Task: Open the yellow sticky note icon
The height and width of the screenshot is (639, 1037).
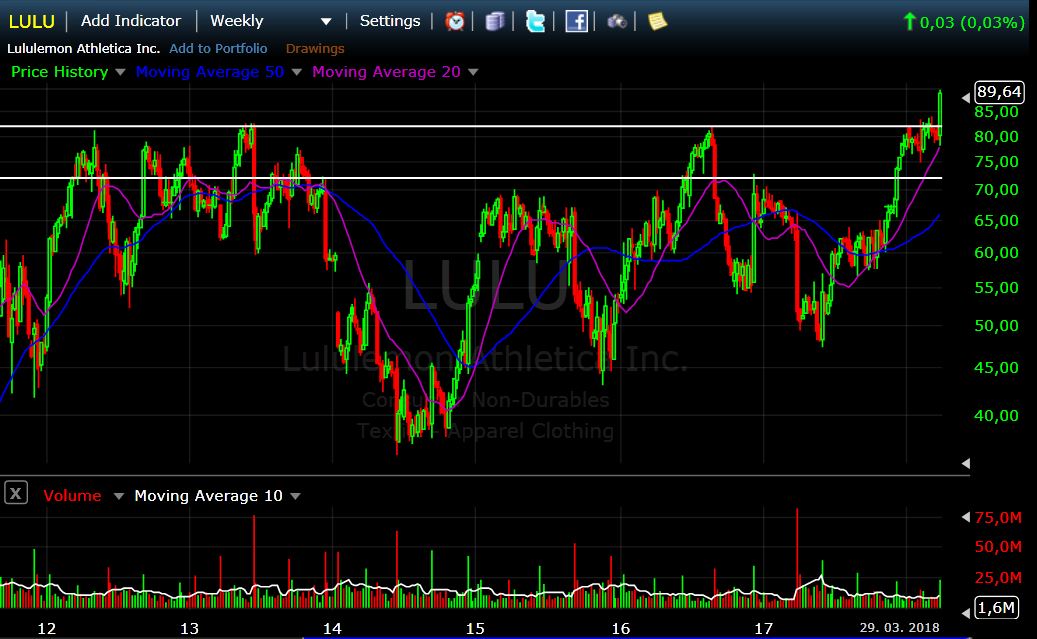Action: [657, 21]
